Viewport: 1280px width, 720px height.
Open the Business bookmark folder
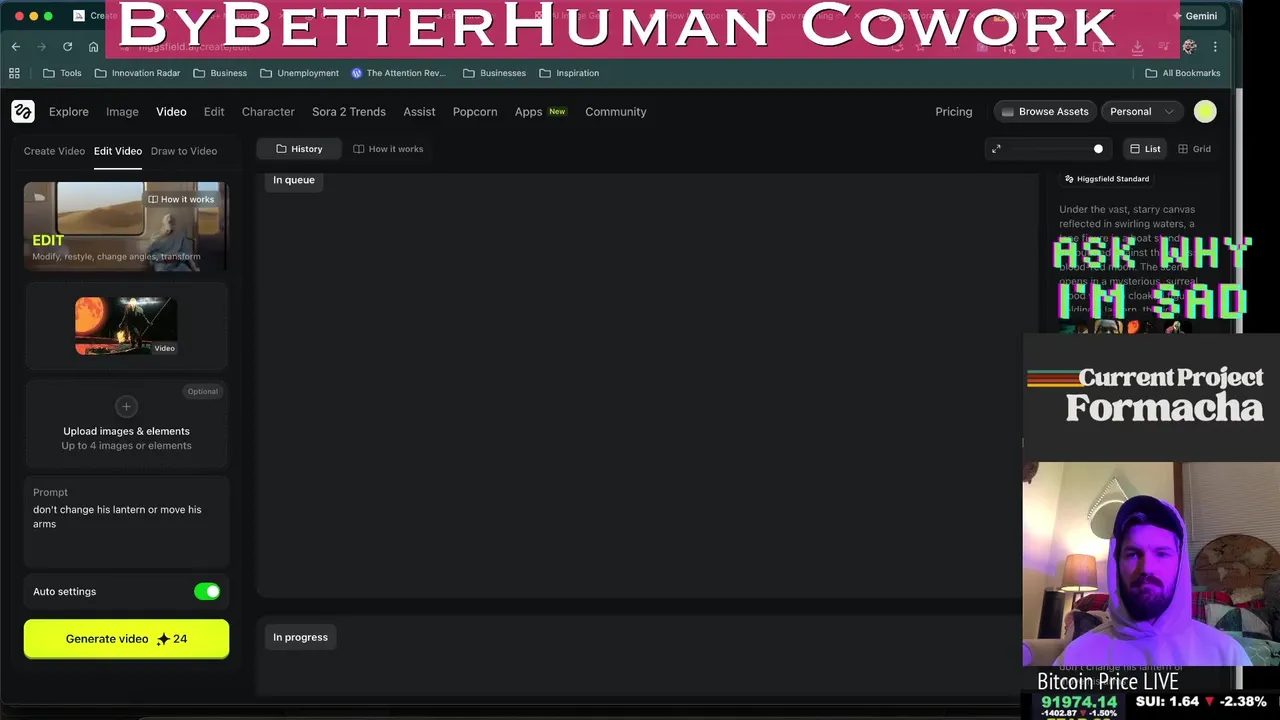220,73
